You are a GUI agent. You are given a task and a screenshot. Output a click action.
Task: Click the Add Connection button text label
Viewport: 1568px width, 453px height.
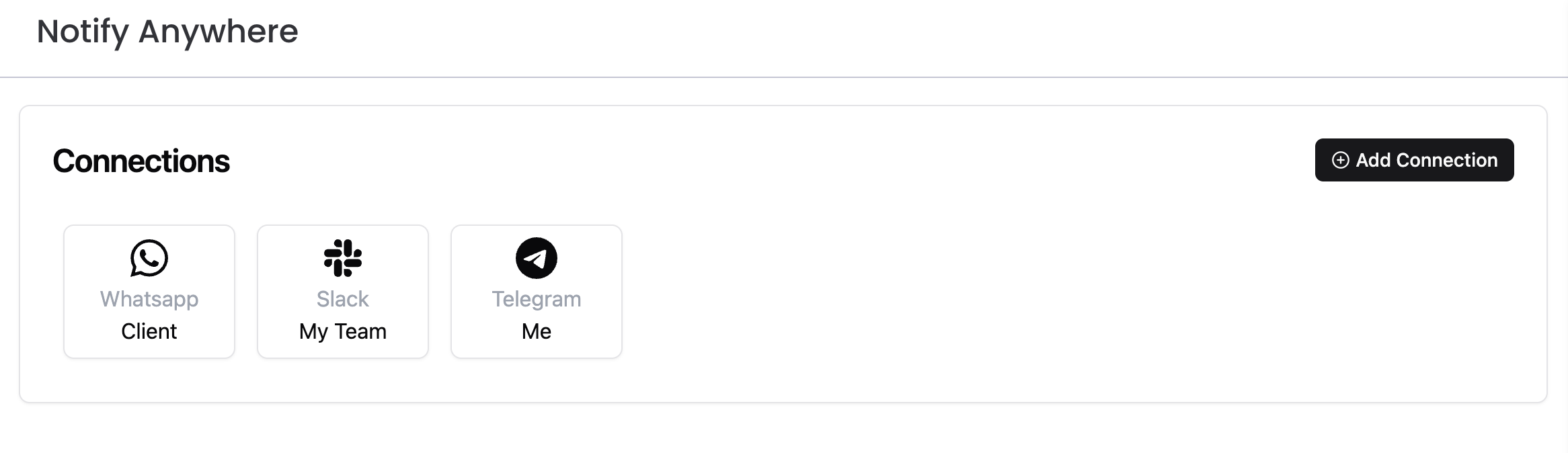(x=1426, y=160)
